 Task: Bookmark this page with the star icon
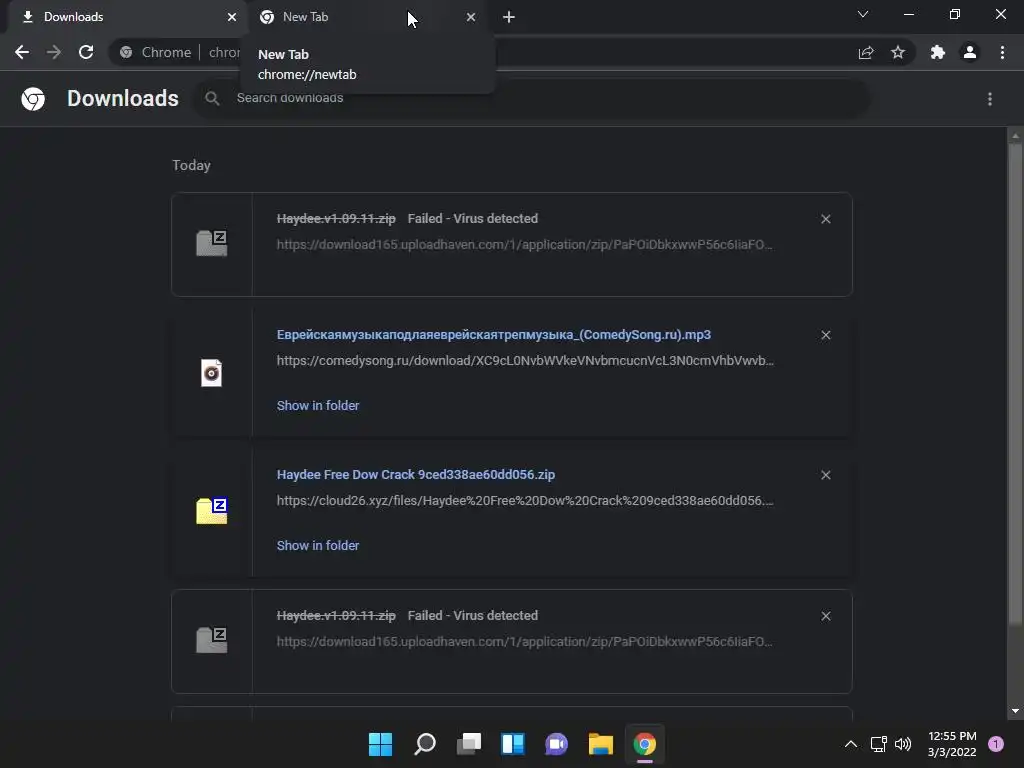coord(898,52)
